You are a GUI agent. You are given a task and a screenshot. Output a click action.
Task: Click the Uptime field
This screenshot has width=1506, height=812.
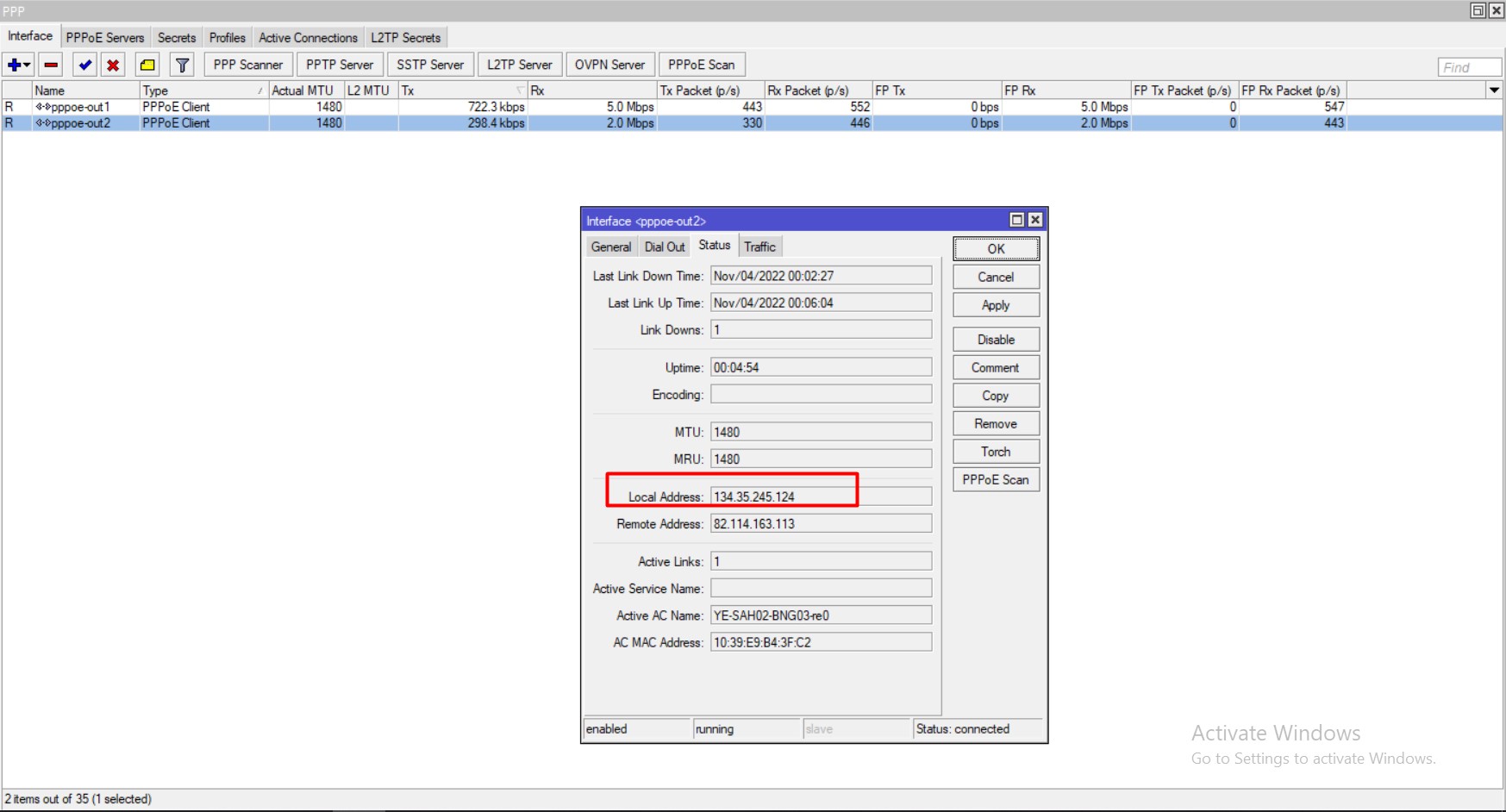(x=821, y=367)
